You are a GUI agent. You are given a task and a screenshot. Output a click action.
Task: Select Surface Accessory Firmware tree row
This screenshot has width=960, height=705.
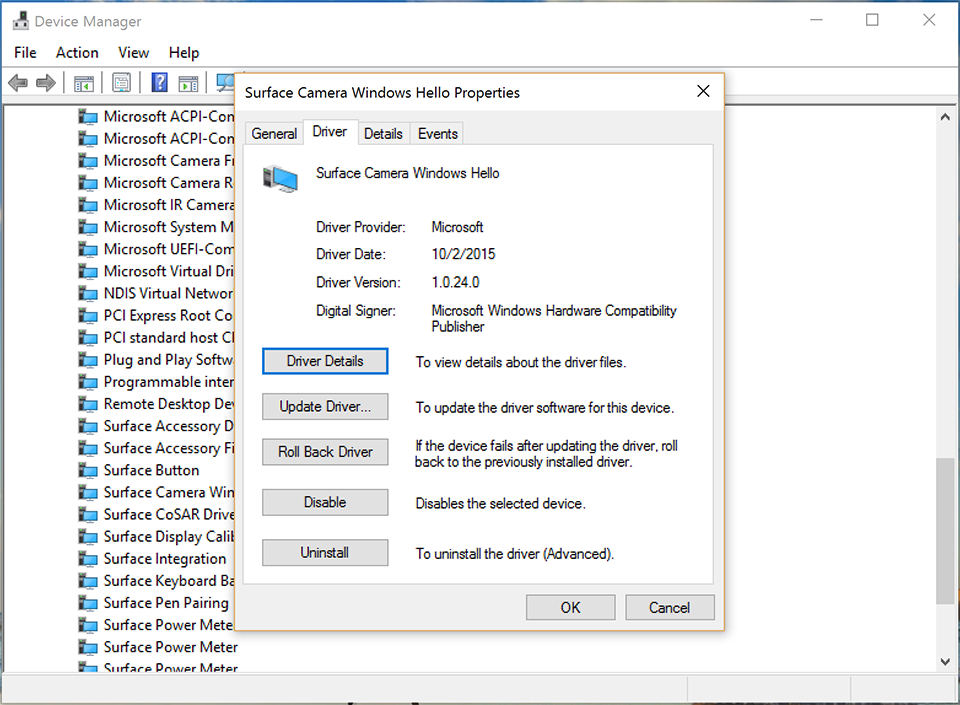[157, 449]
